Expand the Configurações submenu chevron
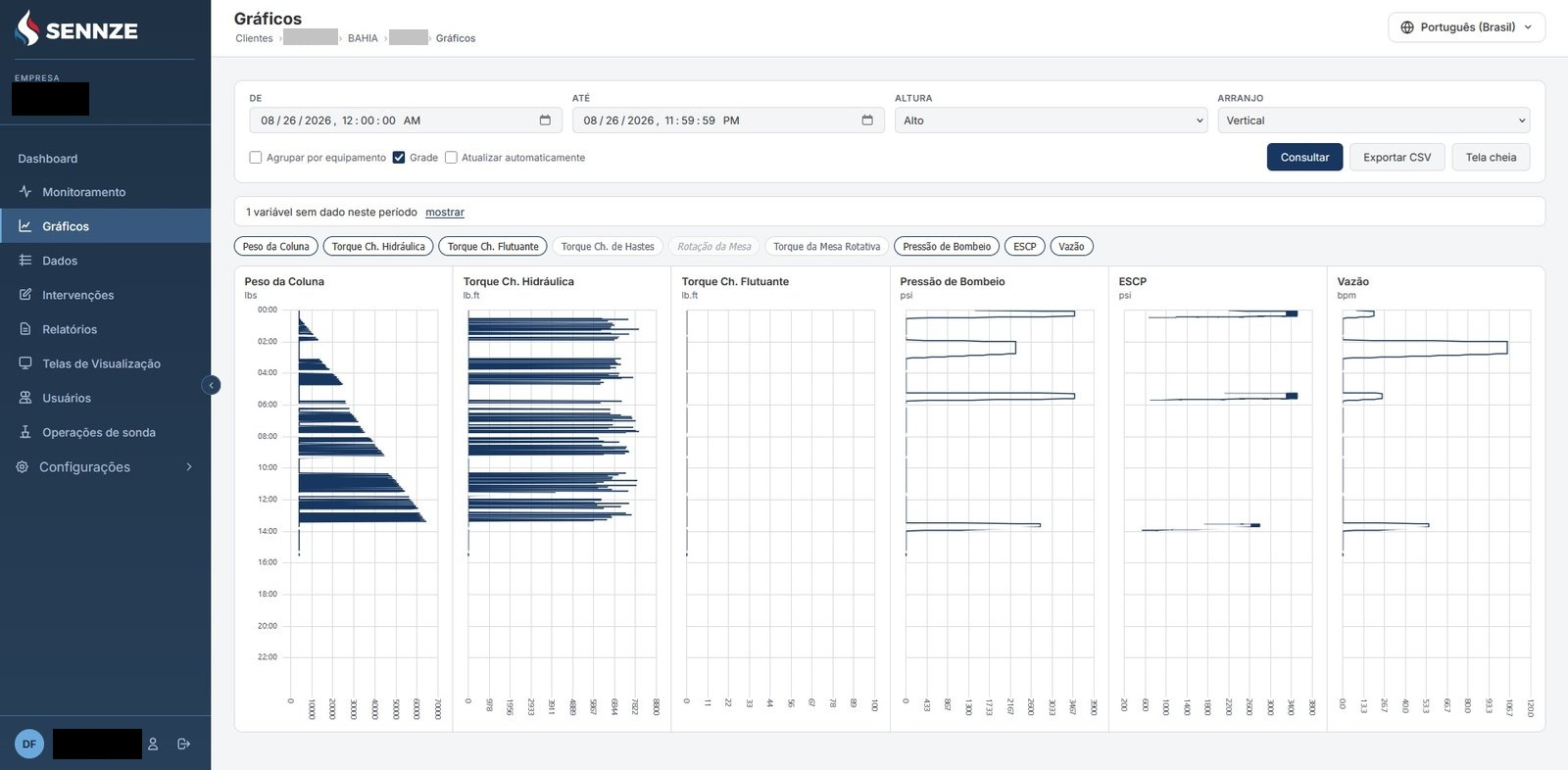Image resolution: width=1568 pixels, height=770 pixels. [x=189, y=467]
